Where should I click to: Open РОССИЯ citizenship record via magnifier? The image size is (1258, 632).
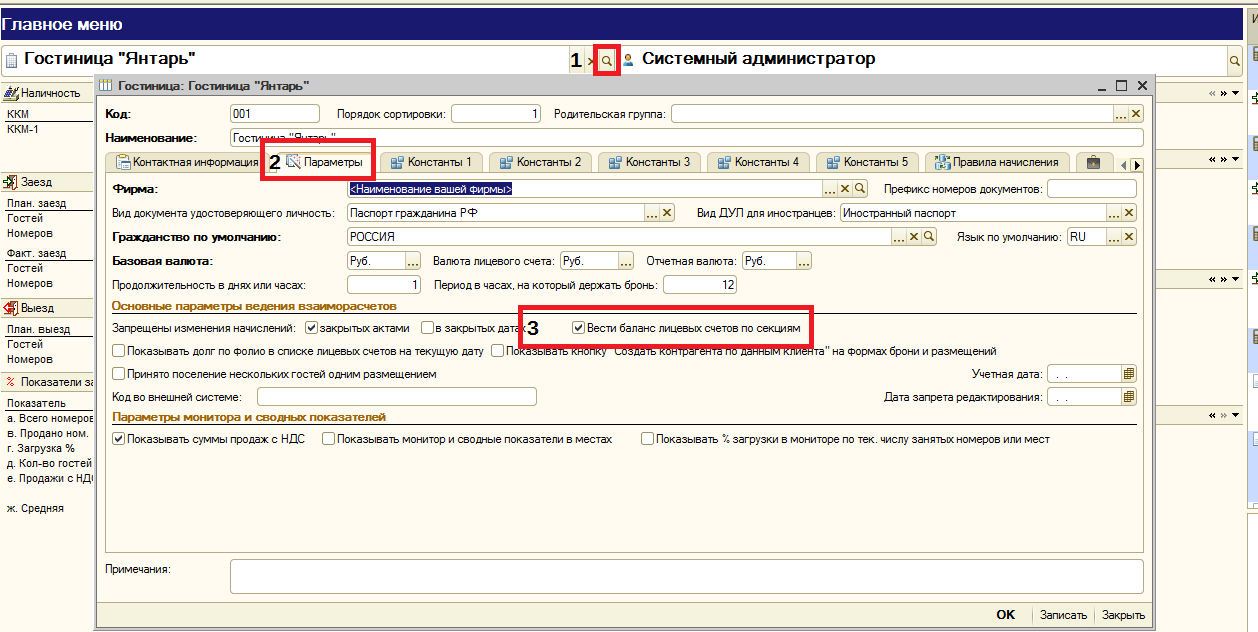click(929, 237)
